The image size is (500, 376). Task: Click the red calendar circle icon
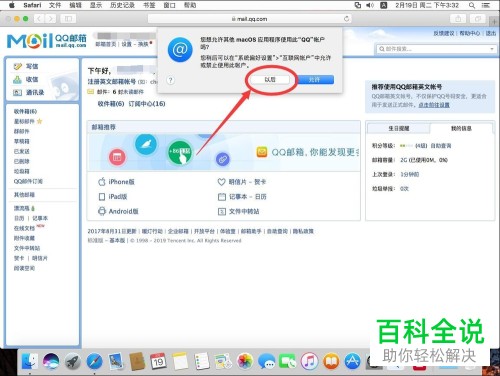point(117,157)
